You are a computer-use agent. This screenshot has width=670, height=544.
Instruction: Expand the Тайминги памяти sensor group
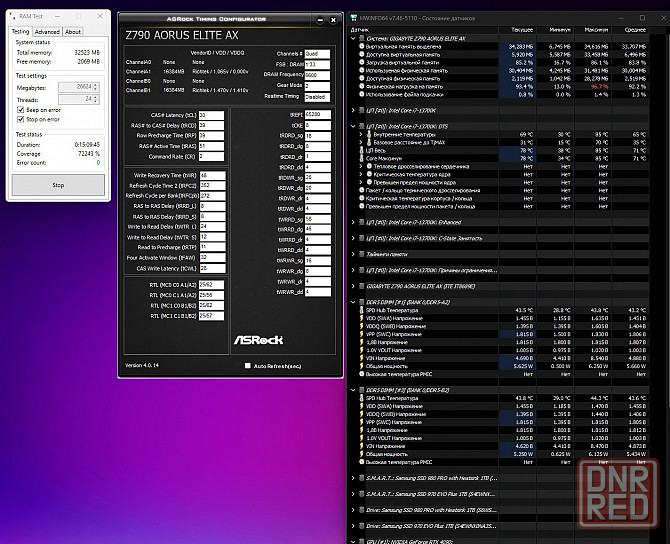pos(355,254)
